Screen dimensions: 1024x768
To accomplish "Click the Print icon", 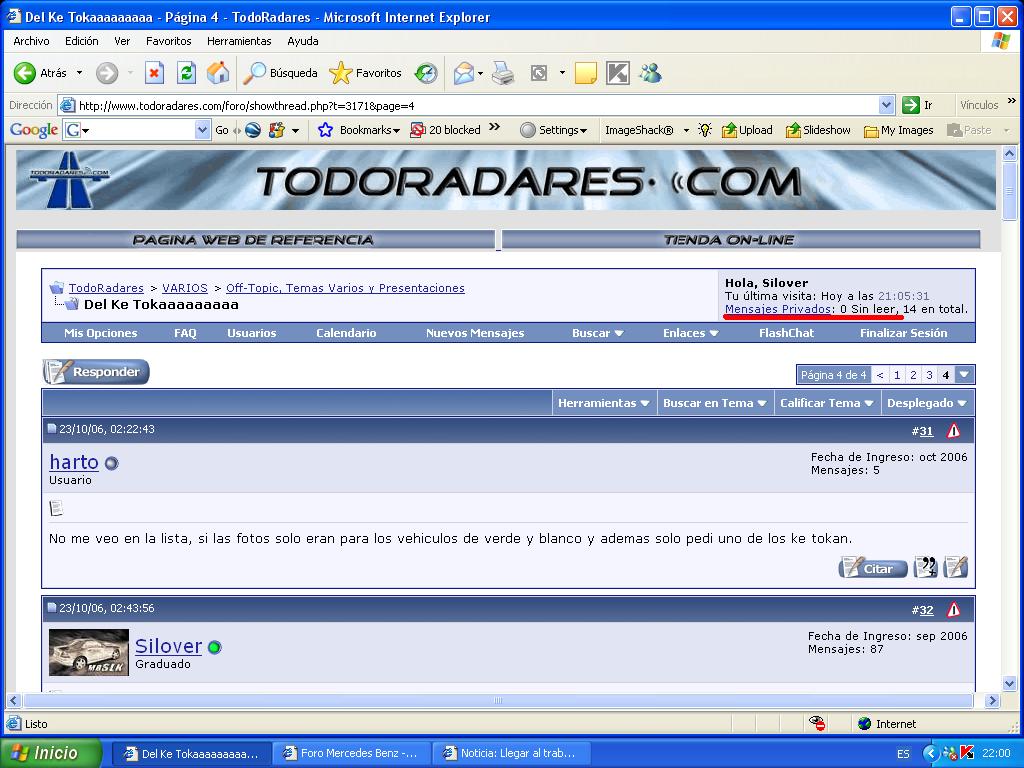I will [x=502, y=73].
